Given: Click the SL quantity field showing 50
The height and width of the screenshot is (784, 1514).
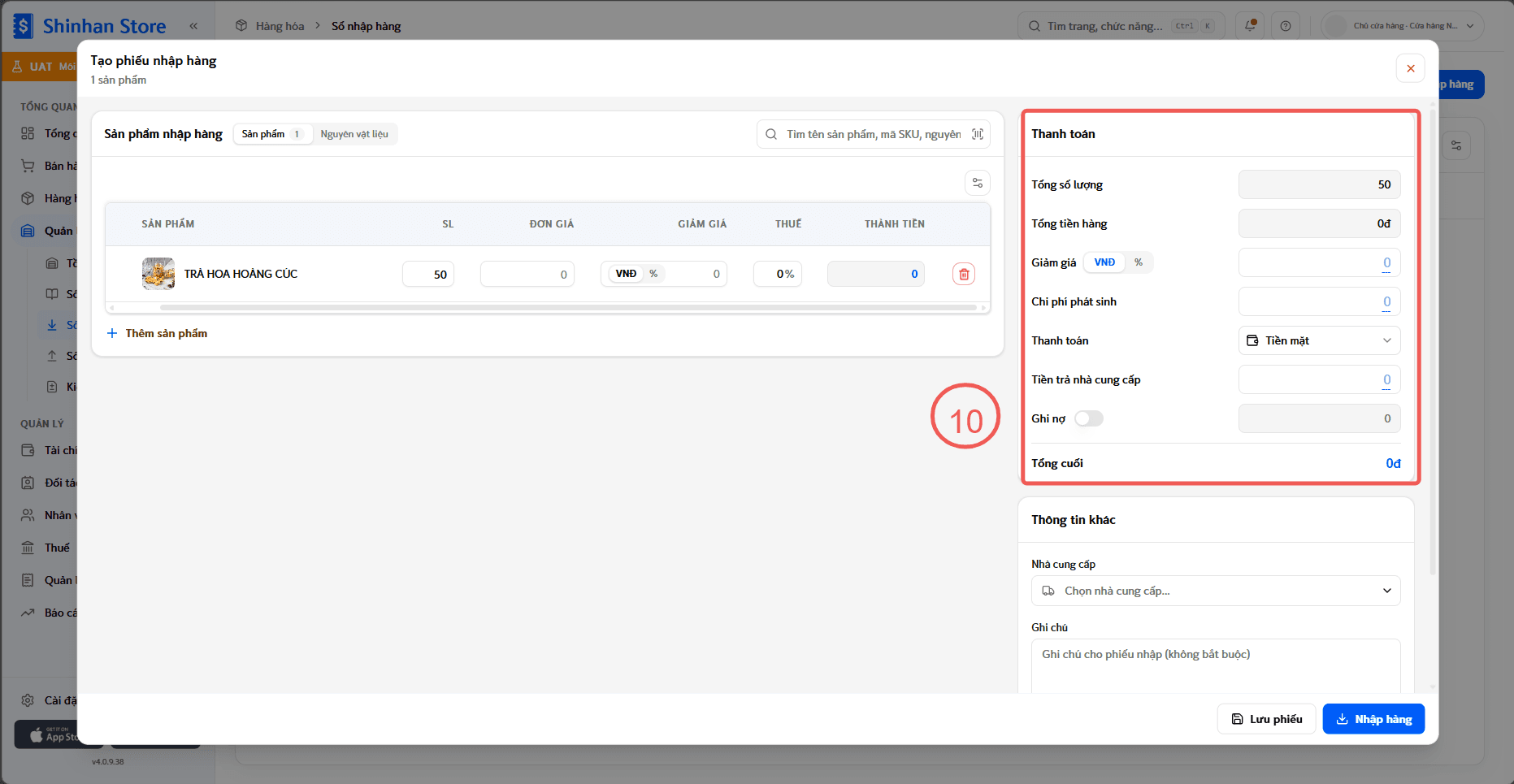Looking at the screenshot, I should 428,274.
